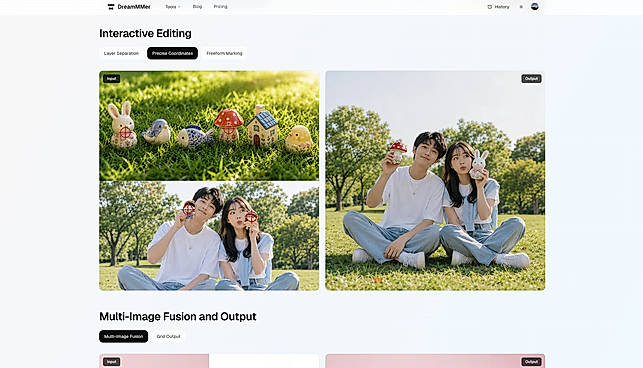The width and height of the screenshot is (643, 368).
Task: Switch to the Layer Separation tab
Action: (121, 53)
